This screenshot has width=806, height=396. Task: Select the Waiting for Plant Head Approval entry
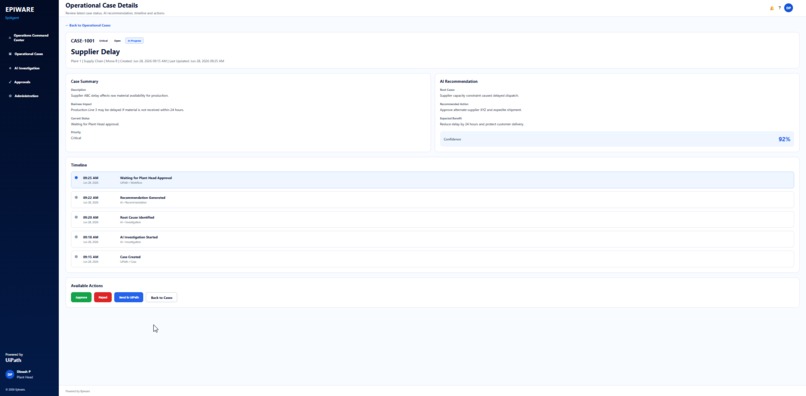pos(432,179)
